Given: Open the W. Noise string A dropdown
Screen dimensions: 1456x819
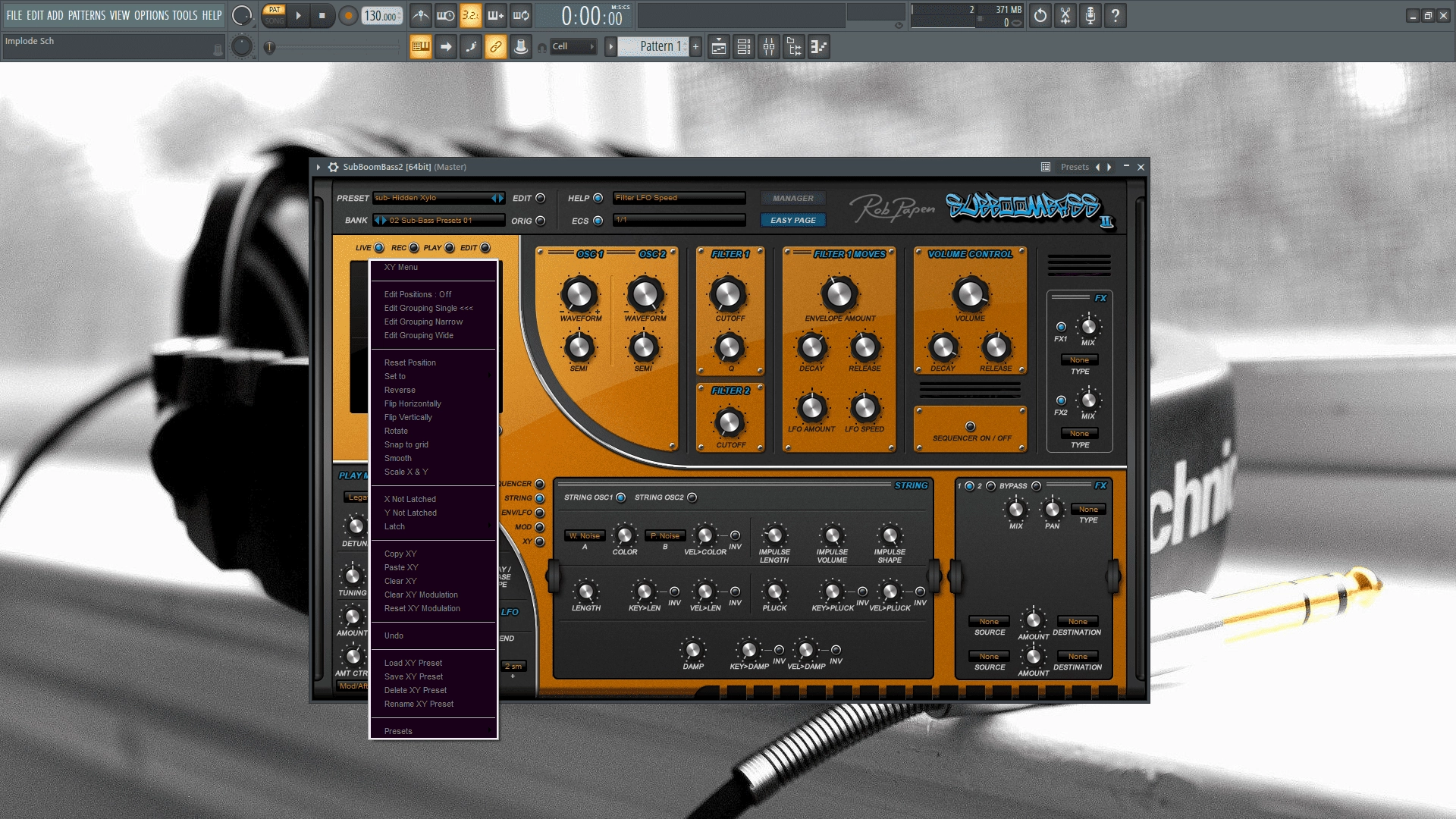Looking at the screenshot, I should tap(585, 535).
